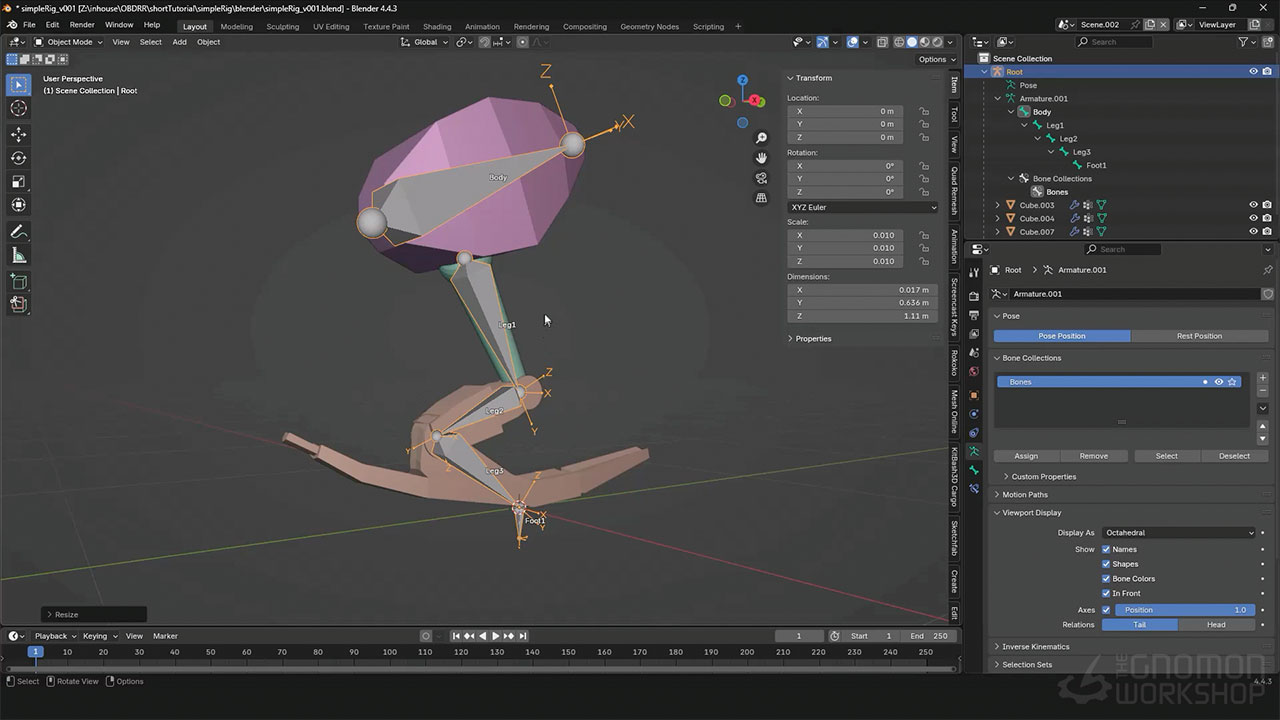Open the Render menu
Screen dimensions: 1280x720
(x=82, y=24)
